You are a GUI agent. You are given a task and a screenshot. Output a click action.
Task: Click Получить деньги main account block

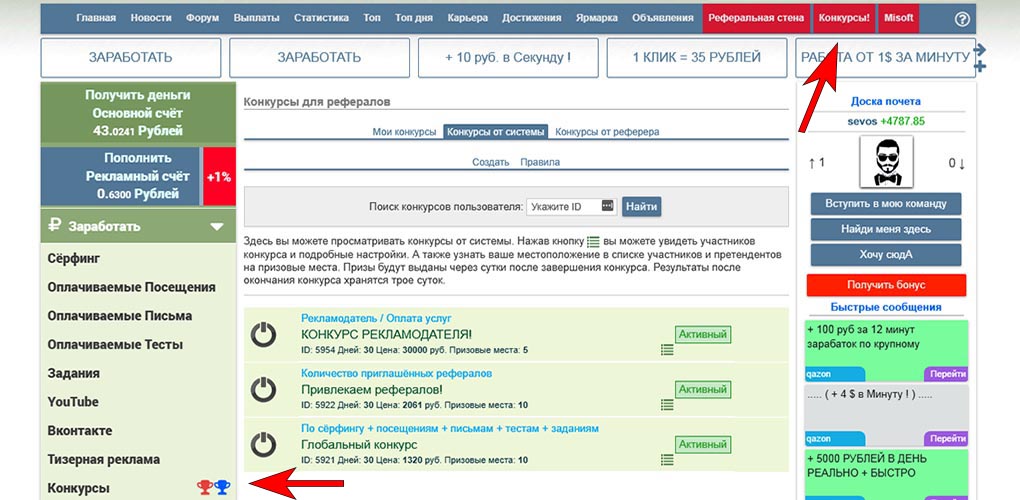pyautogui.click(x=138, y=113)
